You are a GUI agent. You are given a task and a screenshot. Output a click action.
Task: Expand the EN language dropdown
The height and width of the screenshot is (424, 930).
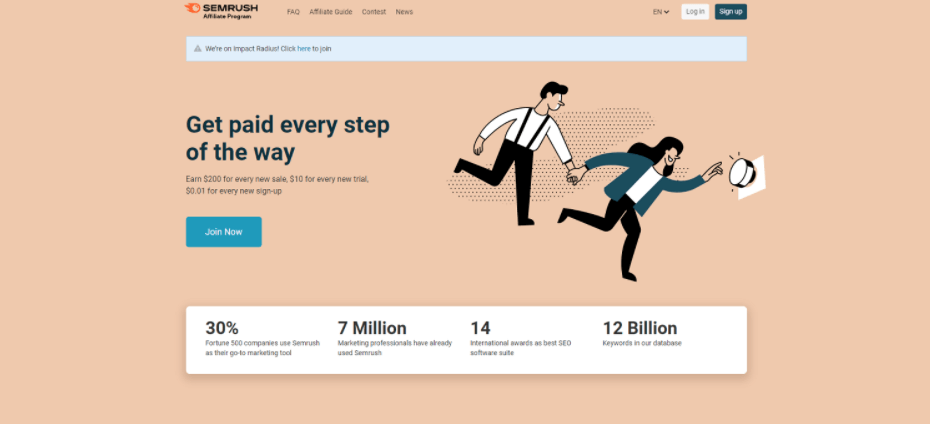point(661,12)
